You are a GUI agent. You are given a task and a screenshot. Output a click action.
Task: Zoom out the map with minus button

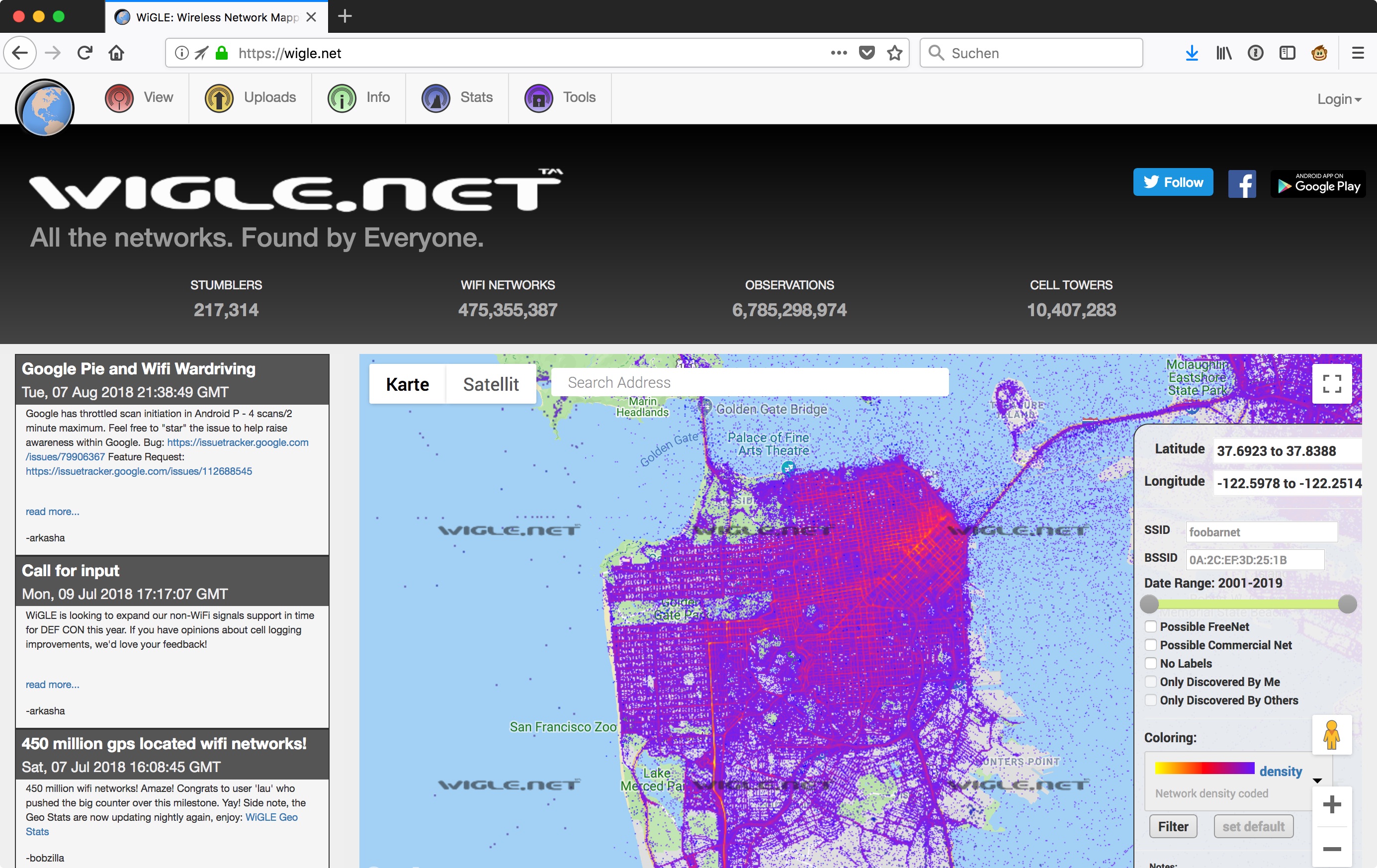[1331, 849]
